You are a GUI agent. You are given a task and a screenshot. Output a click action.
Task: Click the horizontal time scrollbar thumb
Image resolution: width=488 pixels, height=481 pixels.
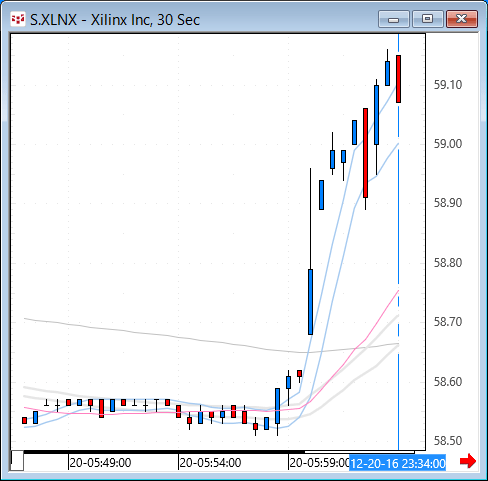[359, 452]
